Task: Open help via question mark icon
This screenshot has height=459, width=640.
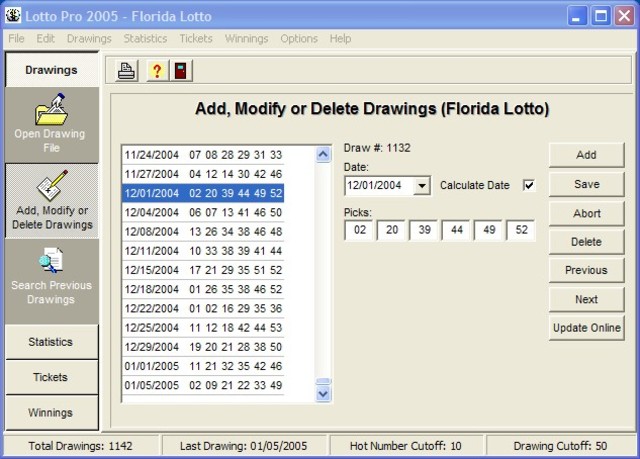Action: pos(157,71)
